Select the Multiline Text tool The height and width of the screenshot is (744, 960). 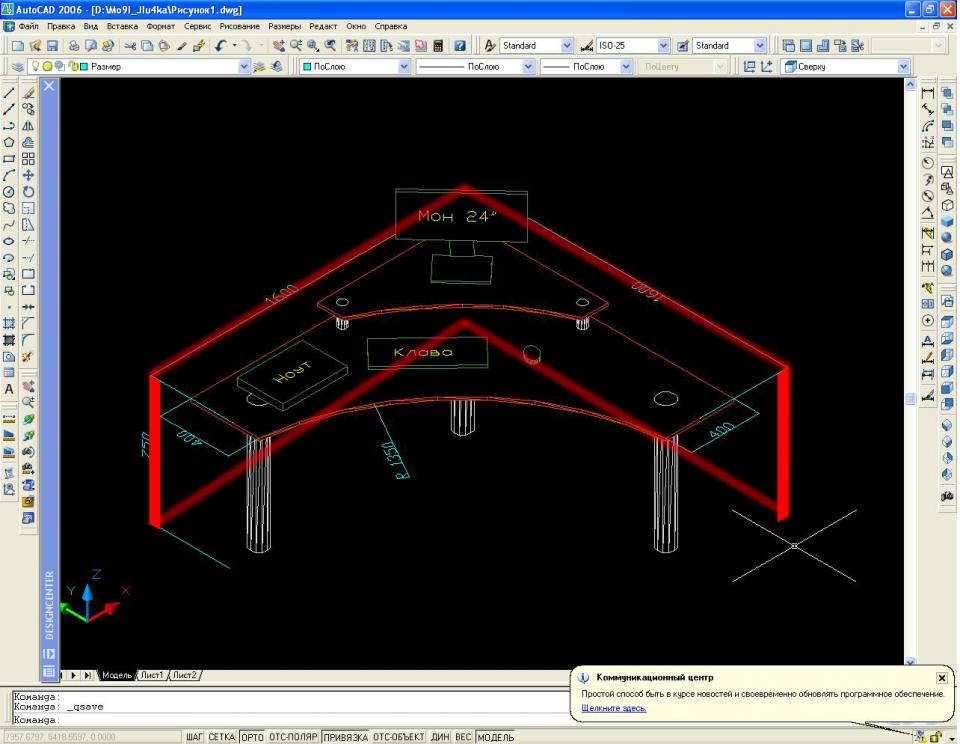(9, 389)
